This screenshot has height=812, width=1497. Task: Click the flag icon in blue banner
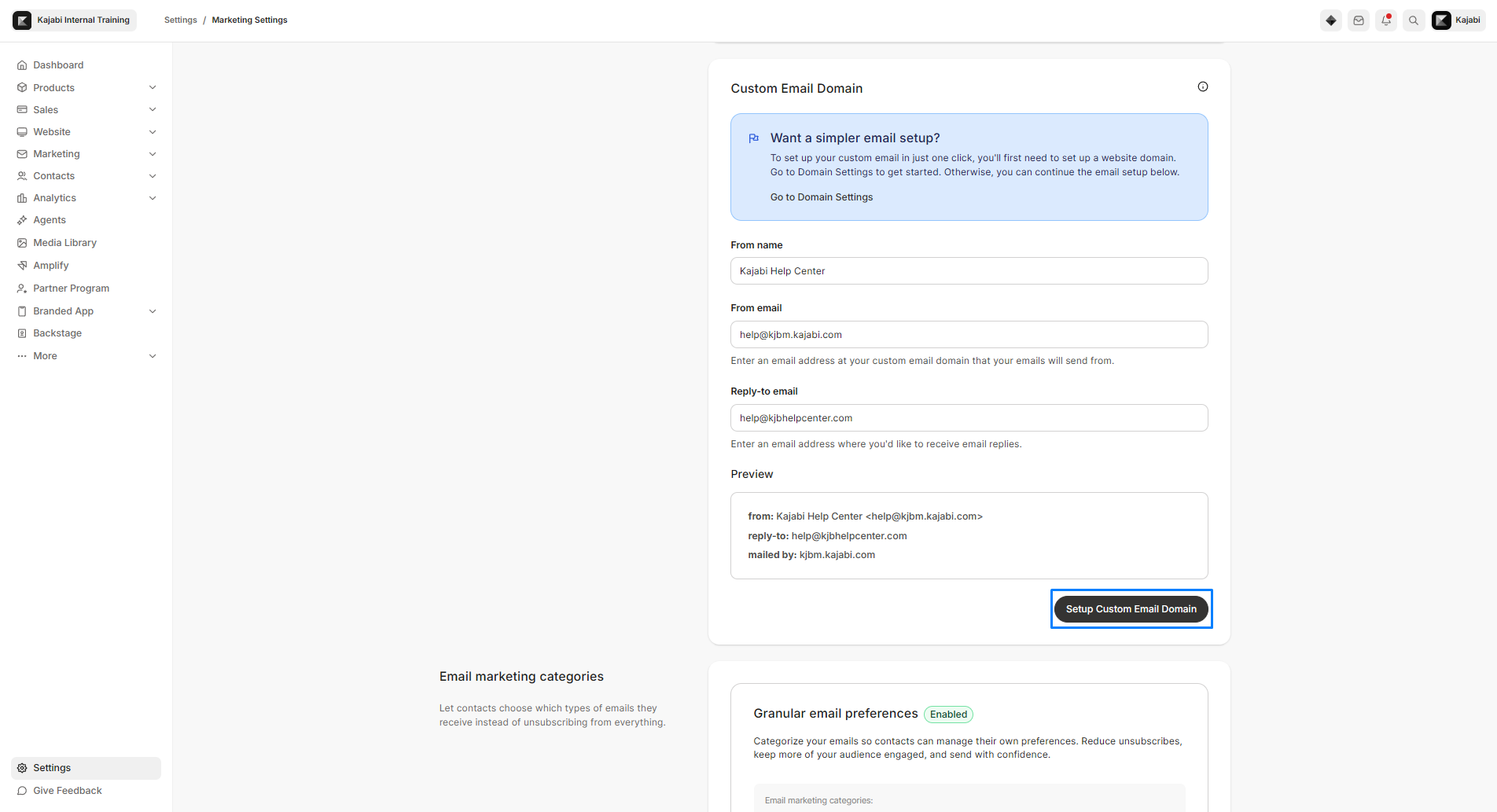(754, 138)
